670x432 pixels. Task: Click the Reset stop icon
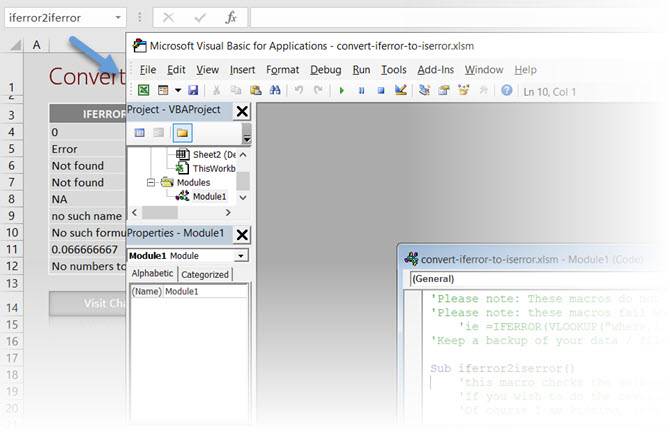pos(381,91)
